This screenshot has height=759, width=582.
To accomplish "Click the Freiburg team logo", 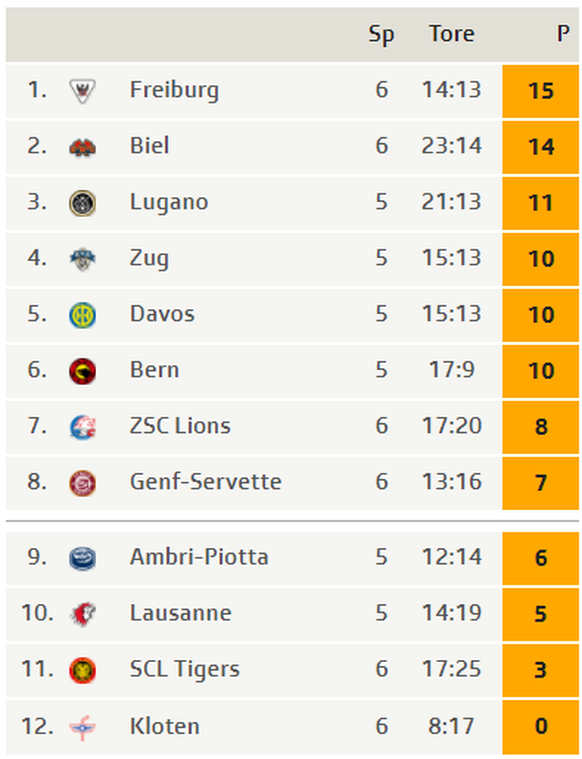I will pyautogui.click(x=82, y=91).
